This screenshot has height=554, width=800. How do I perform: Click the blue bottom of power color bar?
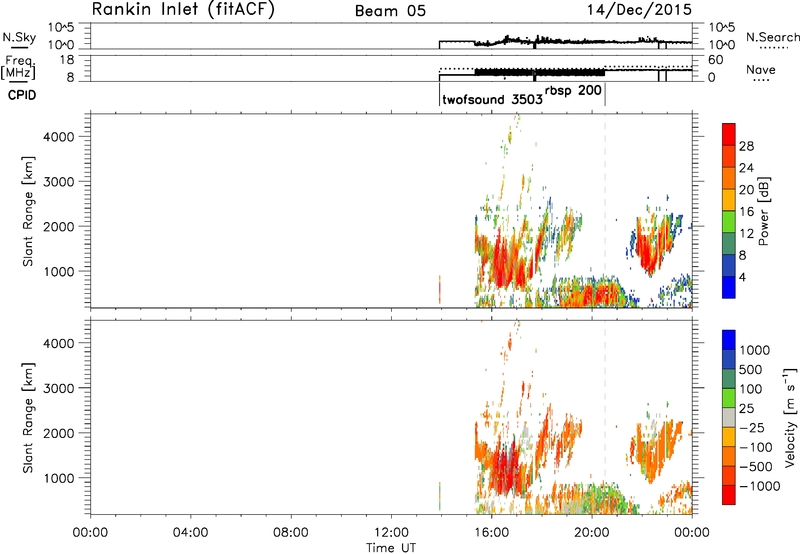click(x=729, y=287)
